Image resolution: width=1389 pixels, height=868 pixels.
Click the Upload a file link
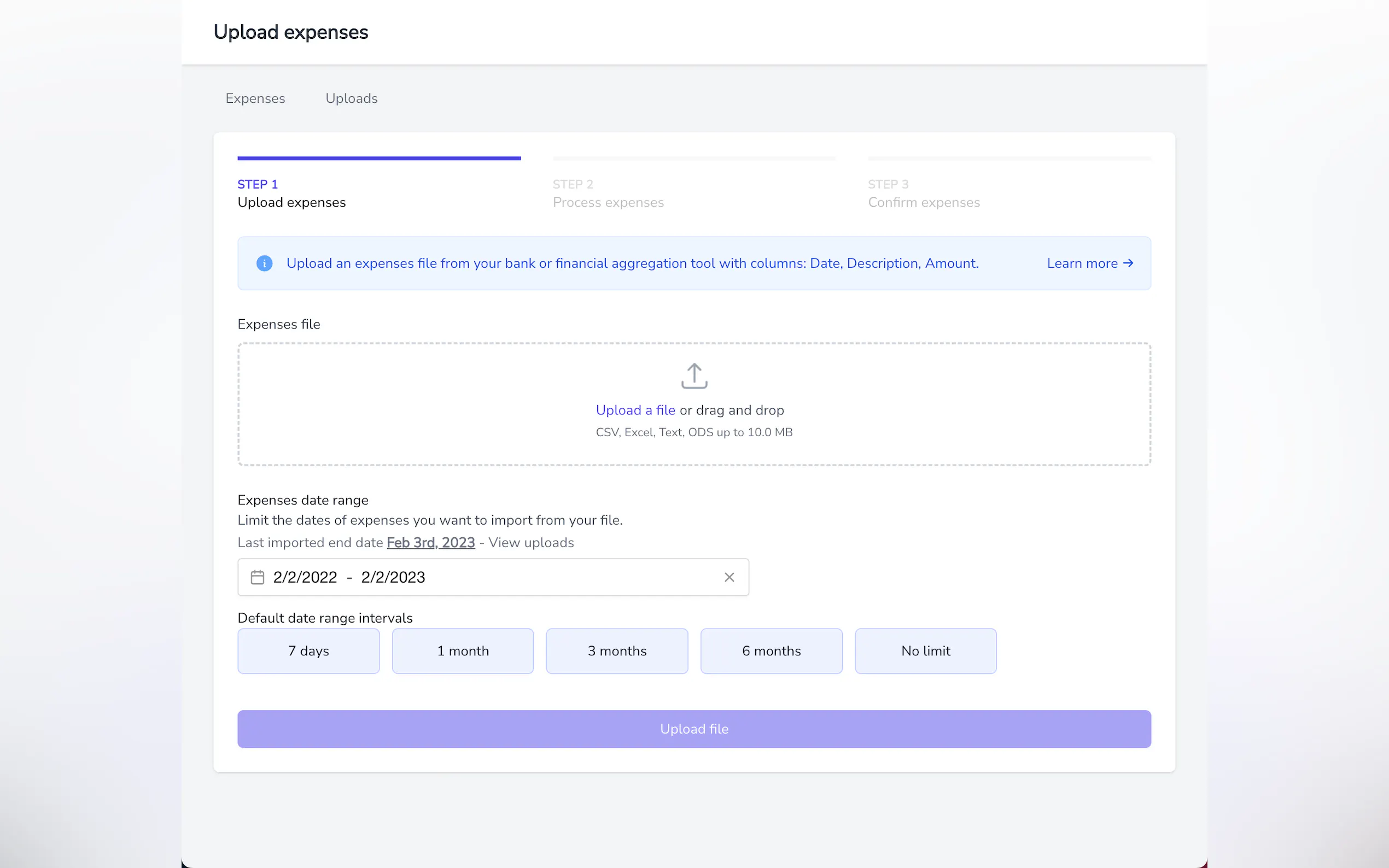pyautogui.click(x=635, y=410)
